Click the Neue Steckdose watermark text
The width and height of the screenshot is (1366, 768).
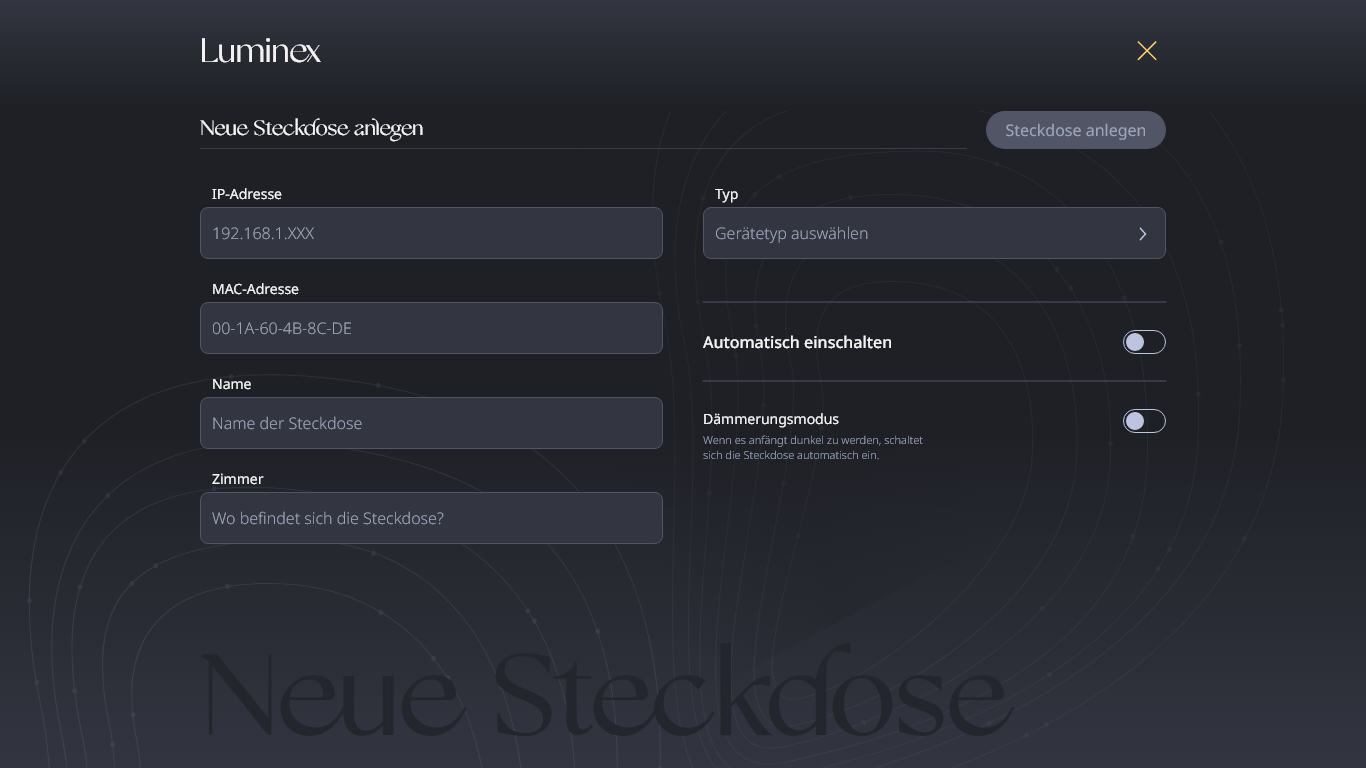(x=604, y=690)
